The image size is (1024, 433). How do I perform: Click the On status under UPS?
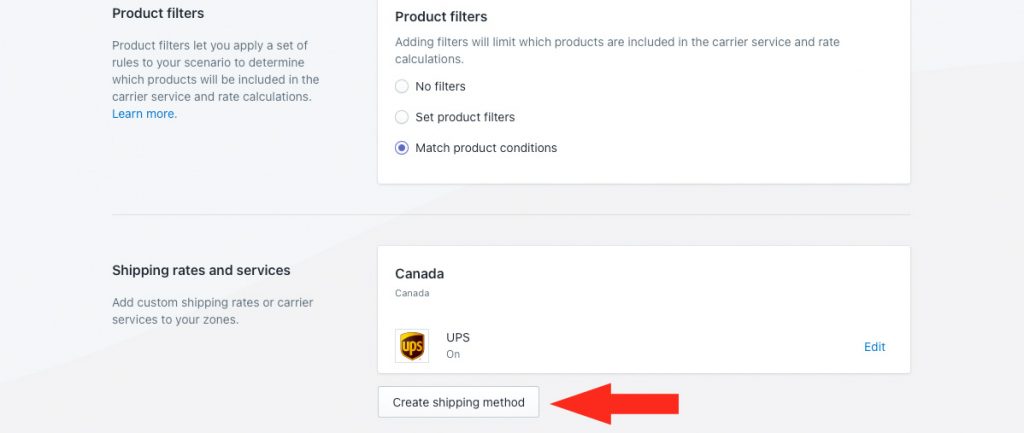[453, 354]
